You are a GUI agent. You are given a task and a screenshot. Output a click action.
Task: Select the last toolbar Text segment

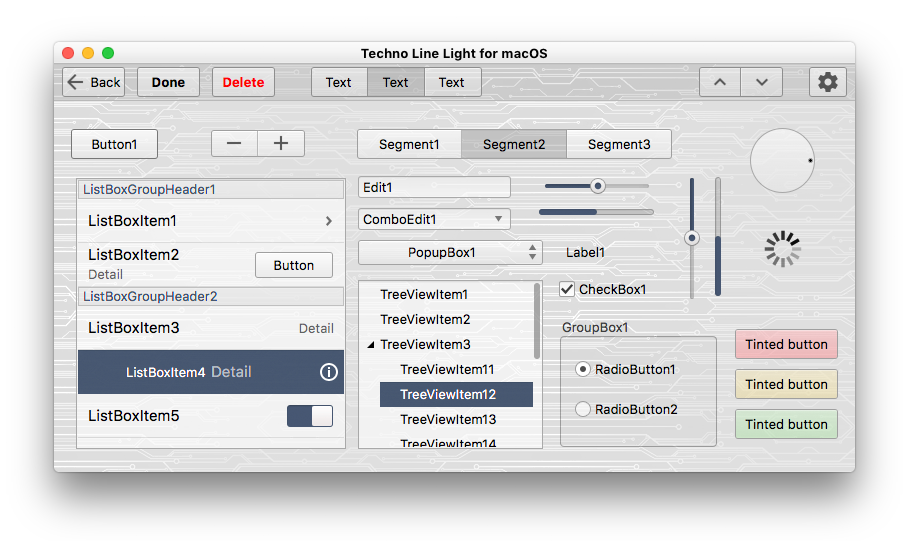click(x=452, y=82)
